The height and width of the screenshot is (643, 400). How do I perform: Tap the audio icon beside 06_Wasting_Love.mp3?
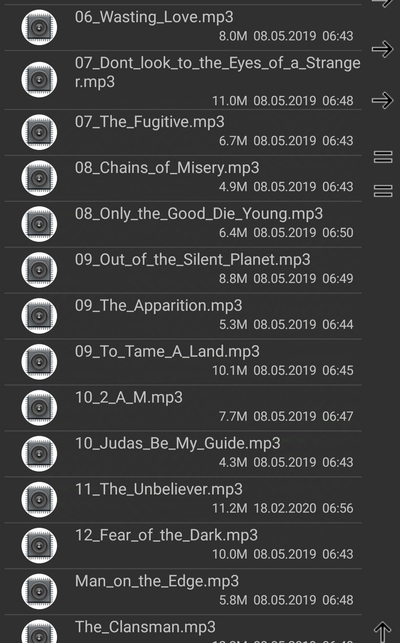pyautogui.click(x=39, y=27)
